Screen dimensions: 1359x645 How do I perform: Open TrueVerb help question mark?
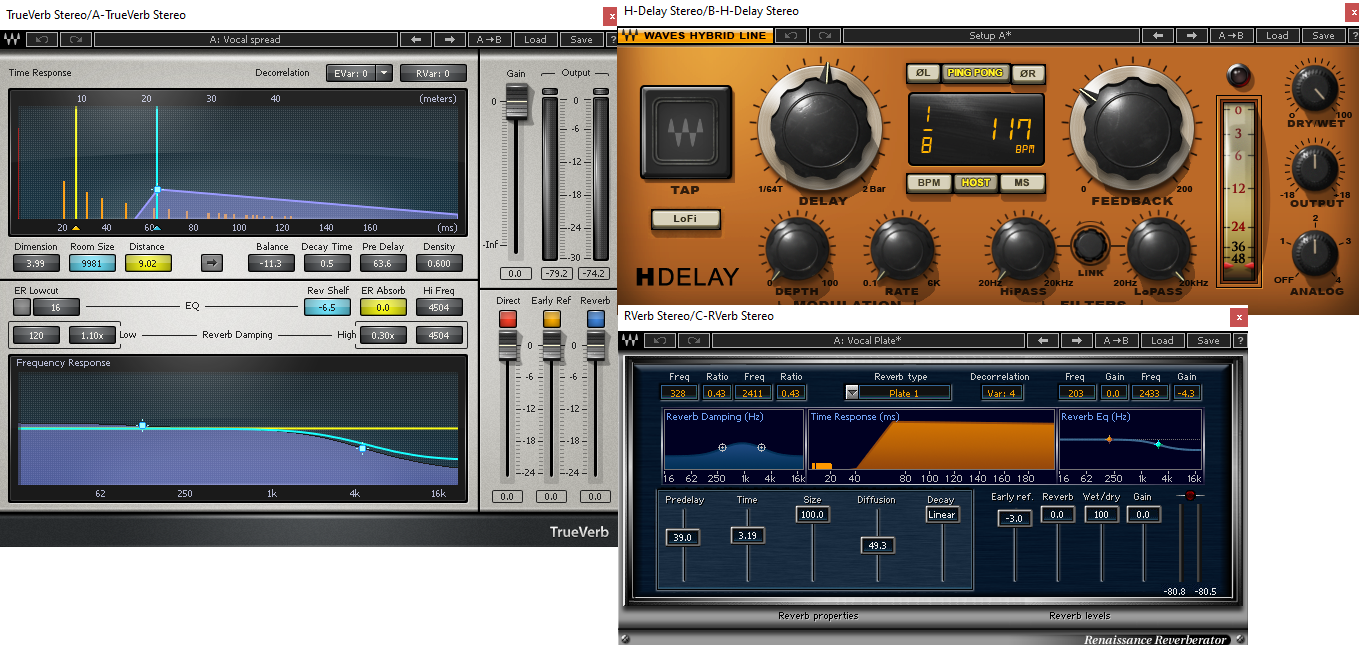[610, 40]
